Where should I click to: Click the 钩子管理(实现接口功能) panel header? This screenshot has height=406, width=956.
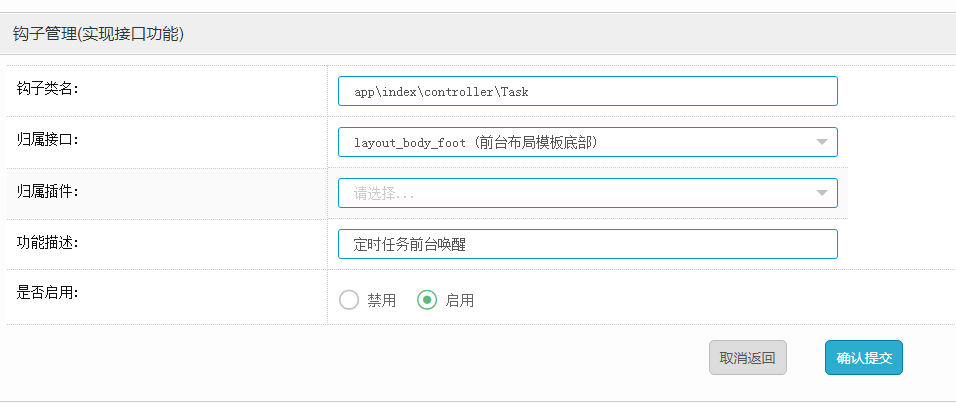(x=98, y=34)
